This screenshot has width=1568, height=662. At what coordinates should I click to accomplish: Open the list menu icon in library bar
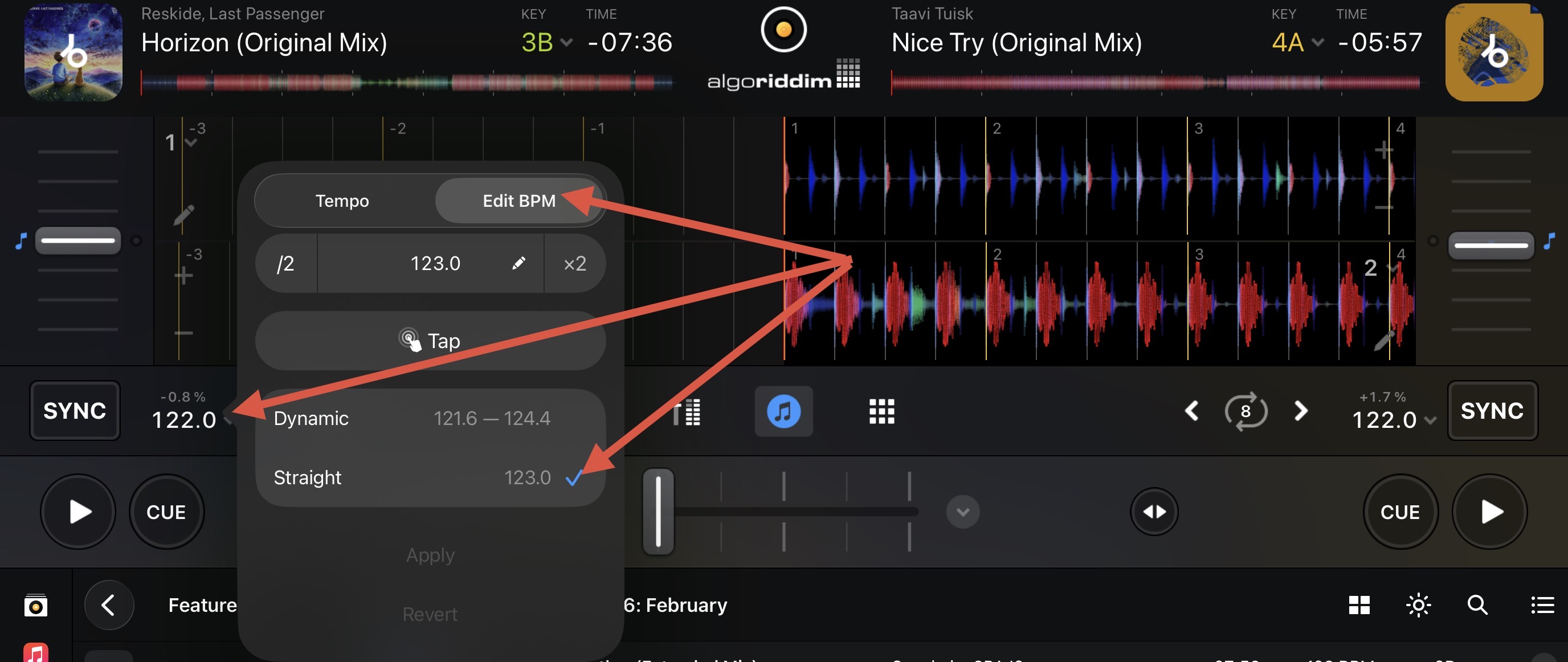[1542, 605]
